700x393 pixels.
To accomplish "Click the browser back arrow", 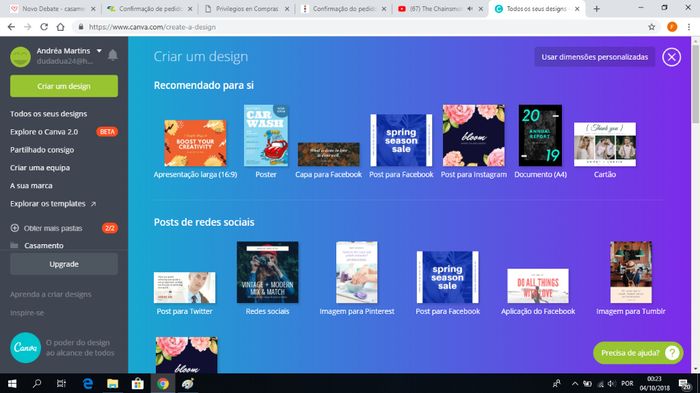I will point(12,27).
